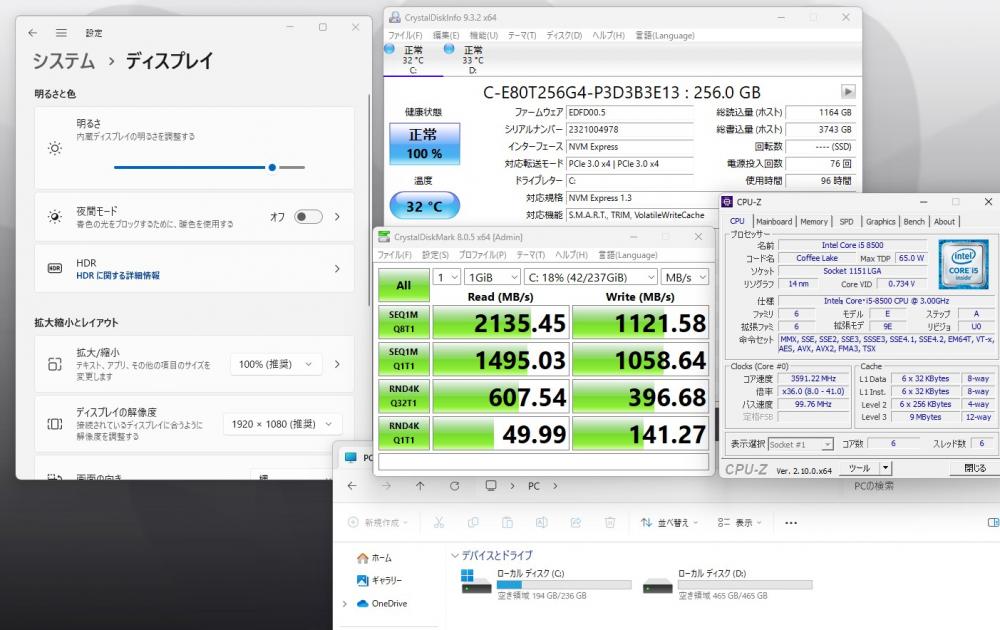1000x630 pixels.
Task: Switch to the SPD tab in CPU-Z
Action: (x=846, y=221)
